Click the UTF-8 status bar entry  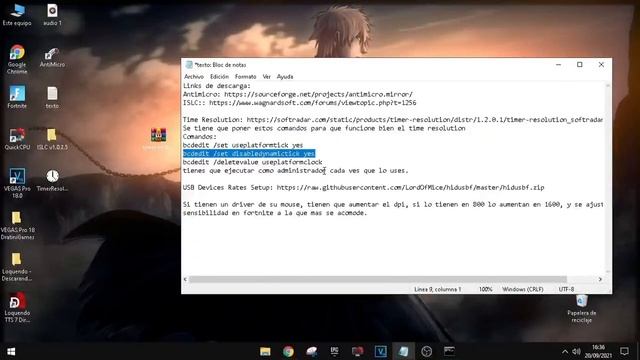[566, 289]
